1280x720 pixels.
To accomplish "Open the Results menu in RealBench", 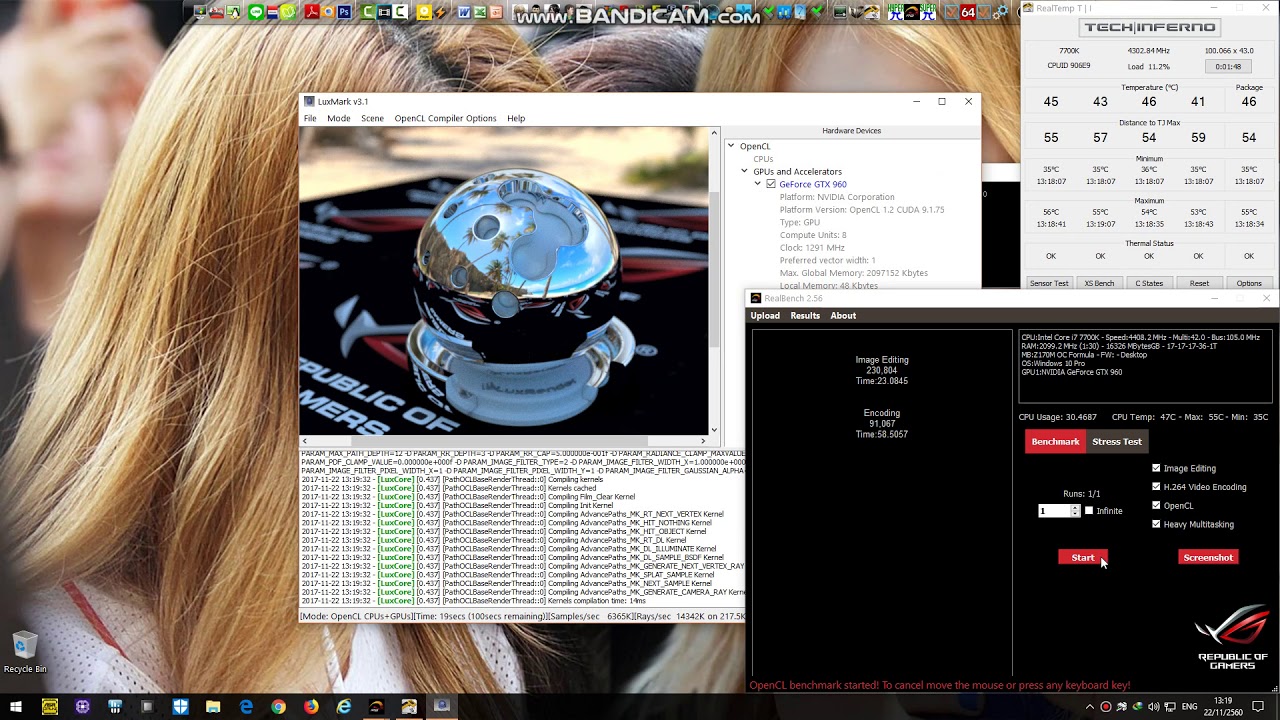I will (805, 315).
